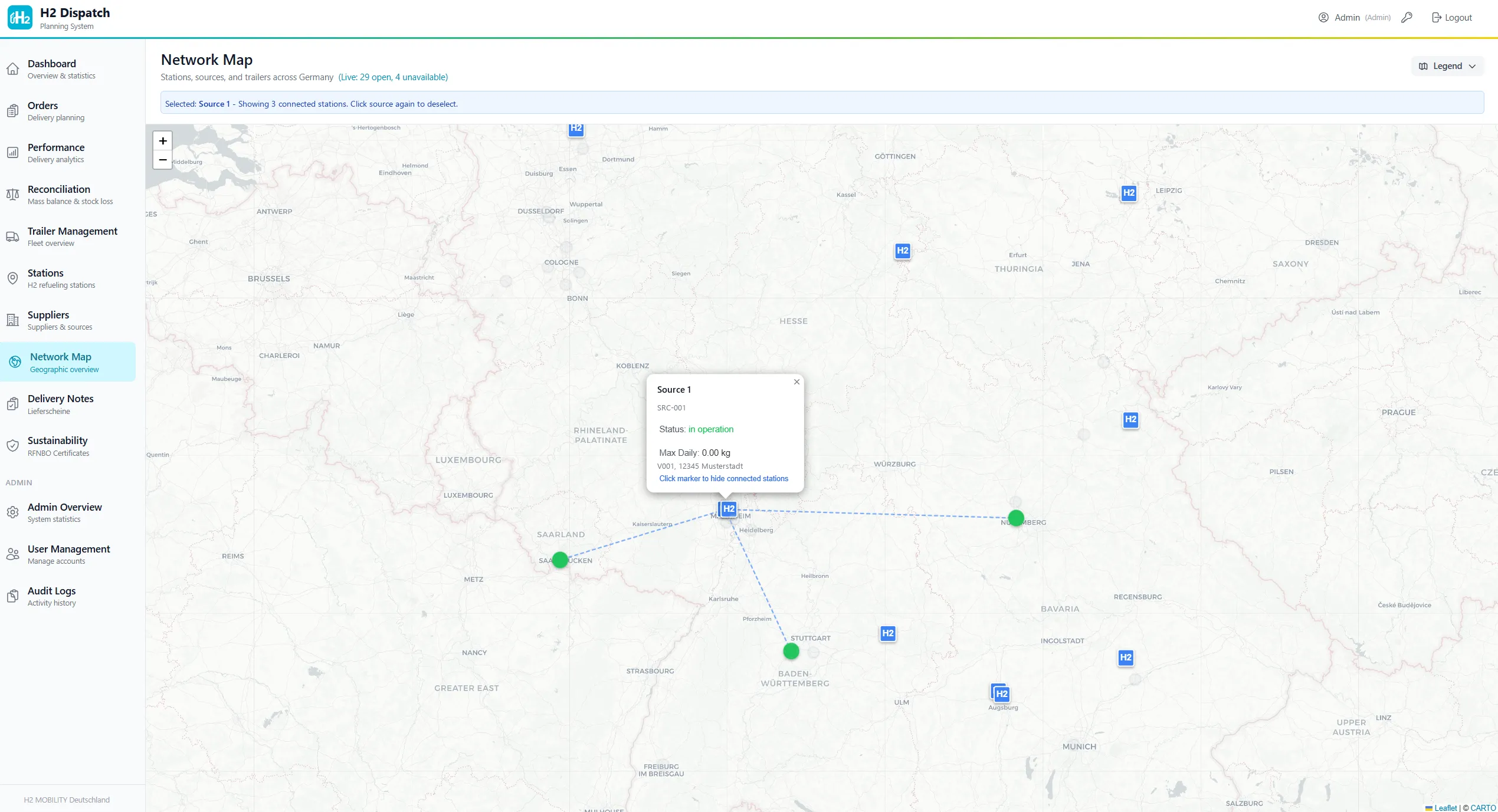Open Orders clipboard icon in sidebar
The height and width of the screenshot is (812, 1498).
tap(12, 111)
